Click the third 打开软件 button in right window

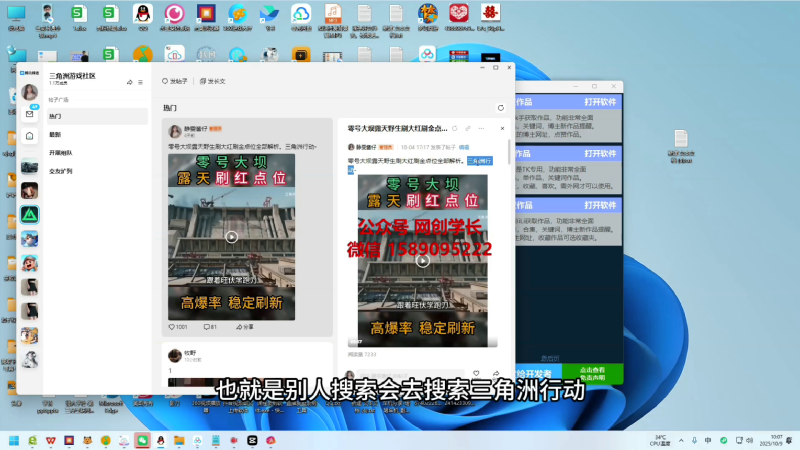point(600,205)
